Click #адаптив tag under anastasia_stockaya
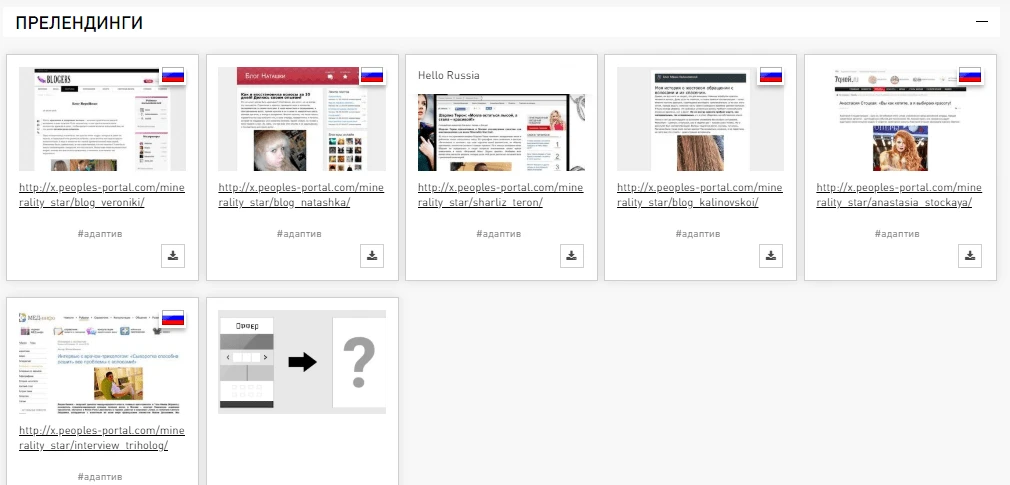 click(x=897, y=234)
